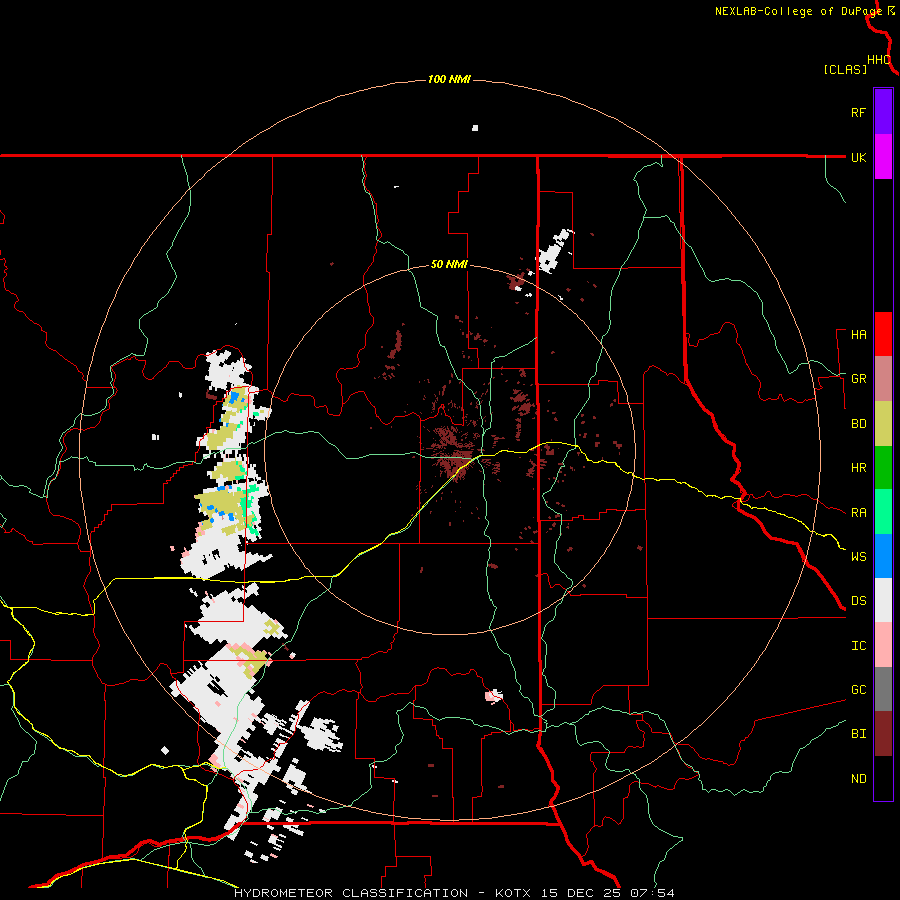900x900 pixels.
Task: Click the RF legend label
Action: 858,112
